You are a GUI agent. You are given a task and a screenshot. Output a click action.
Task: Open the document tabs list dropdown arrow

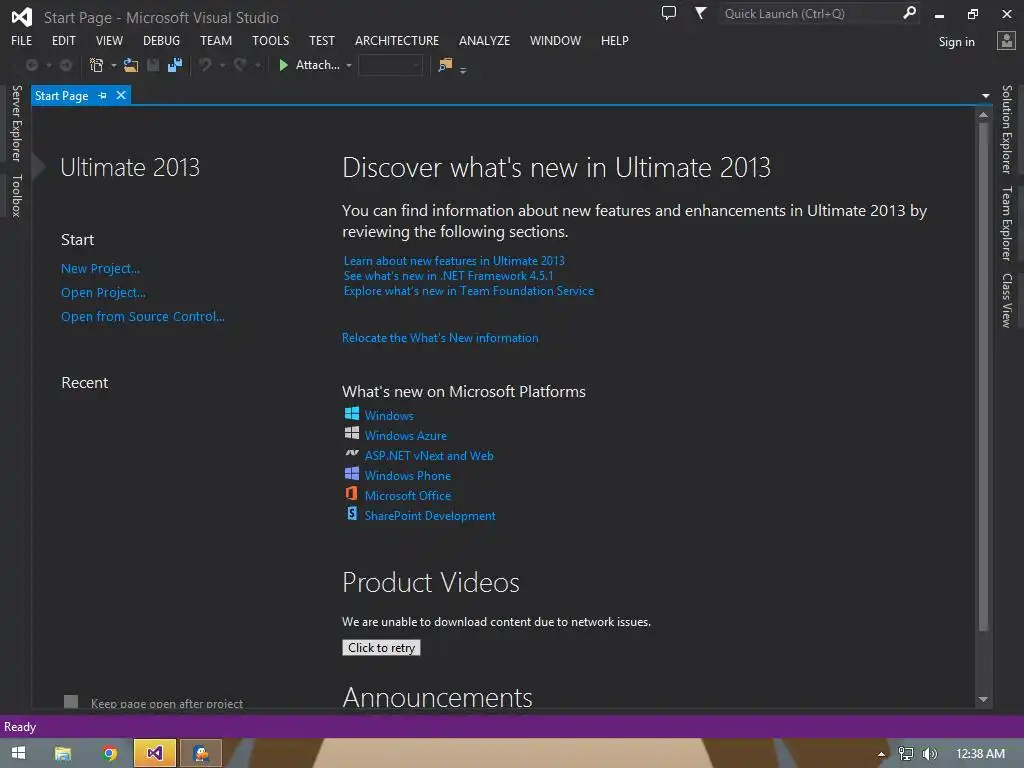coord(985,96)
